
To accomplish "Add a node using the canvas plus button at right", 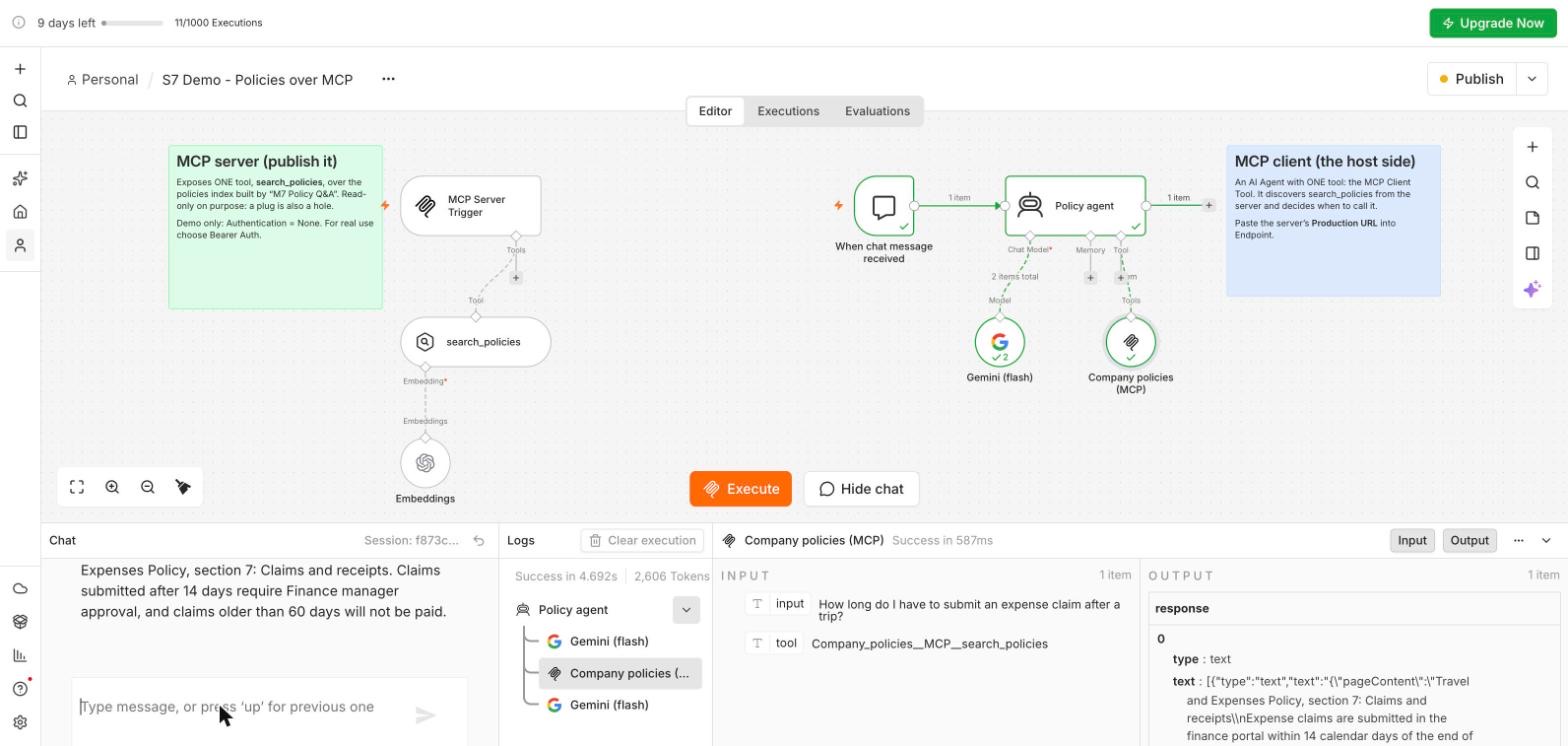I will pyautogui.click(x=1532, y=147).
